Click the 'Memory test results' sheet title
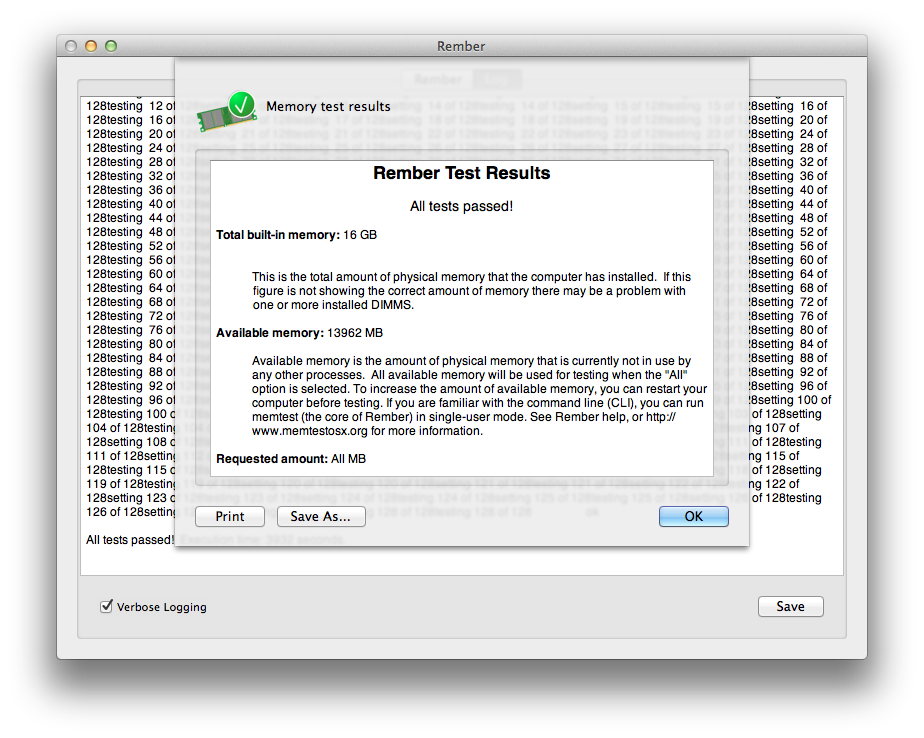924x738 pixels. (x=328, y=107)
